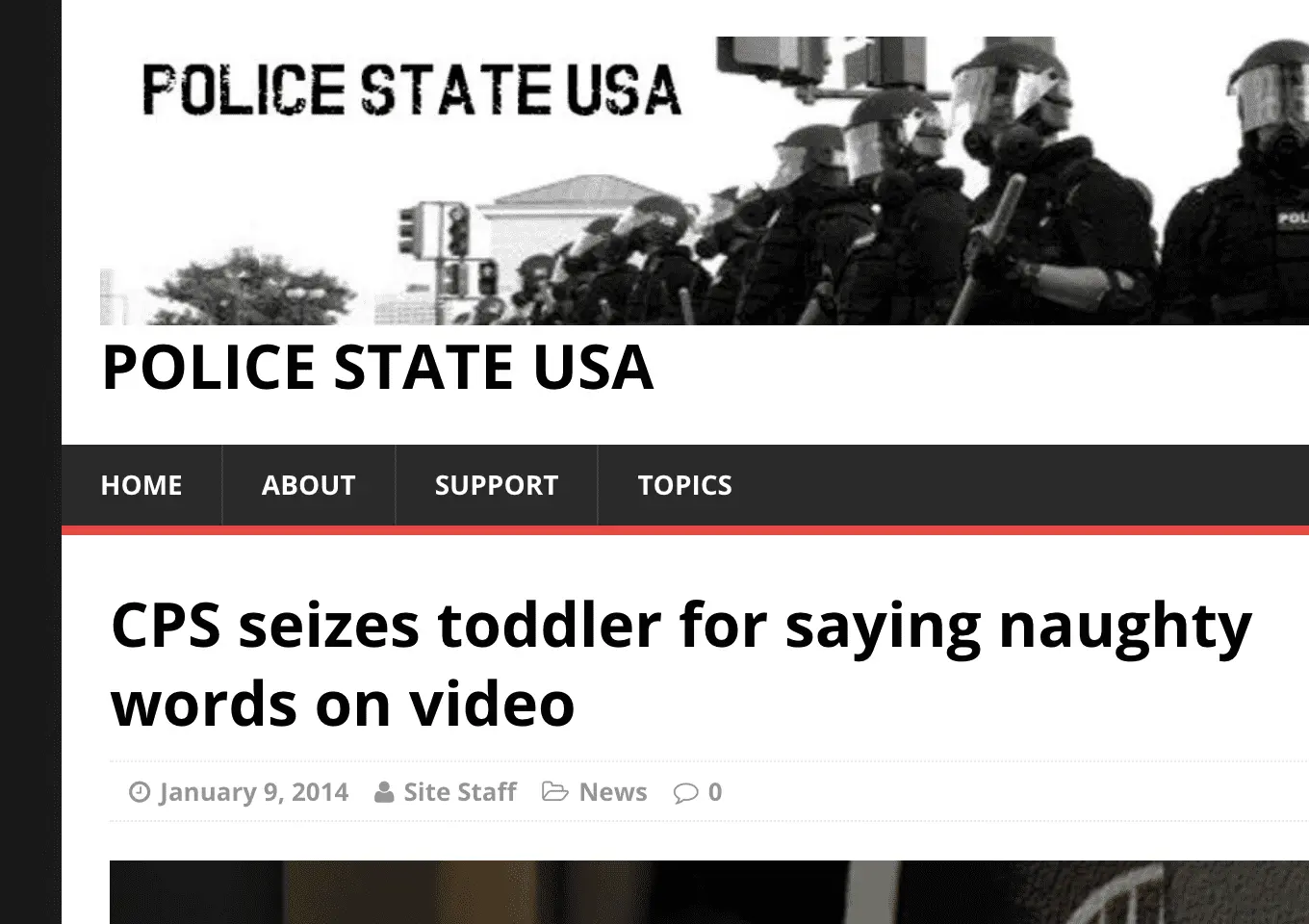Screen dimensions: 1309x924
Task: Click the folder icon before News
Action: click(554, 791)
